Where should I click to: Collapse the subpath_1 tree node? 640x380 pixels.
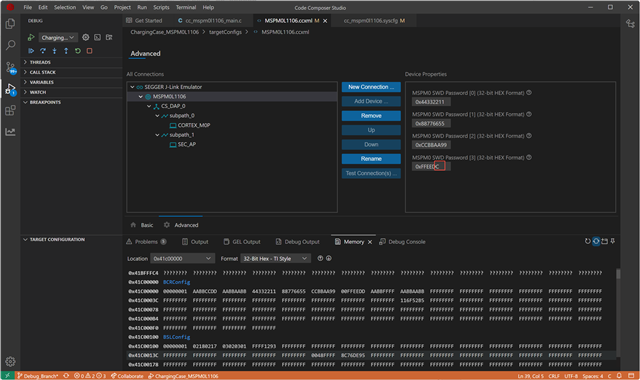157,135
